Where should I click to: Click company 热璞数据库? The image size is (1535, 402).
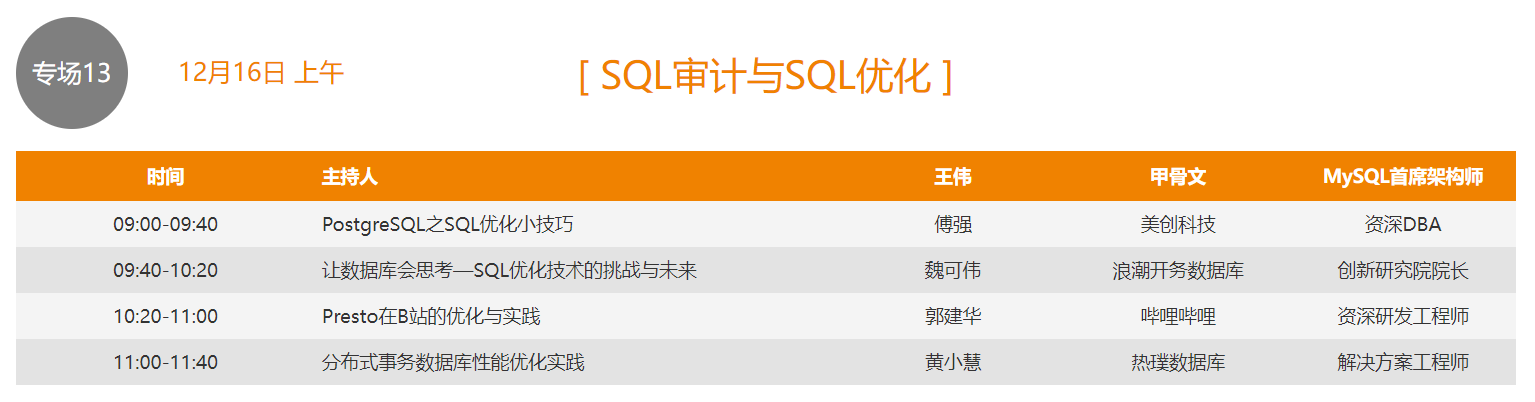tap(1178, 362)
